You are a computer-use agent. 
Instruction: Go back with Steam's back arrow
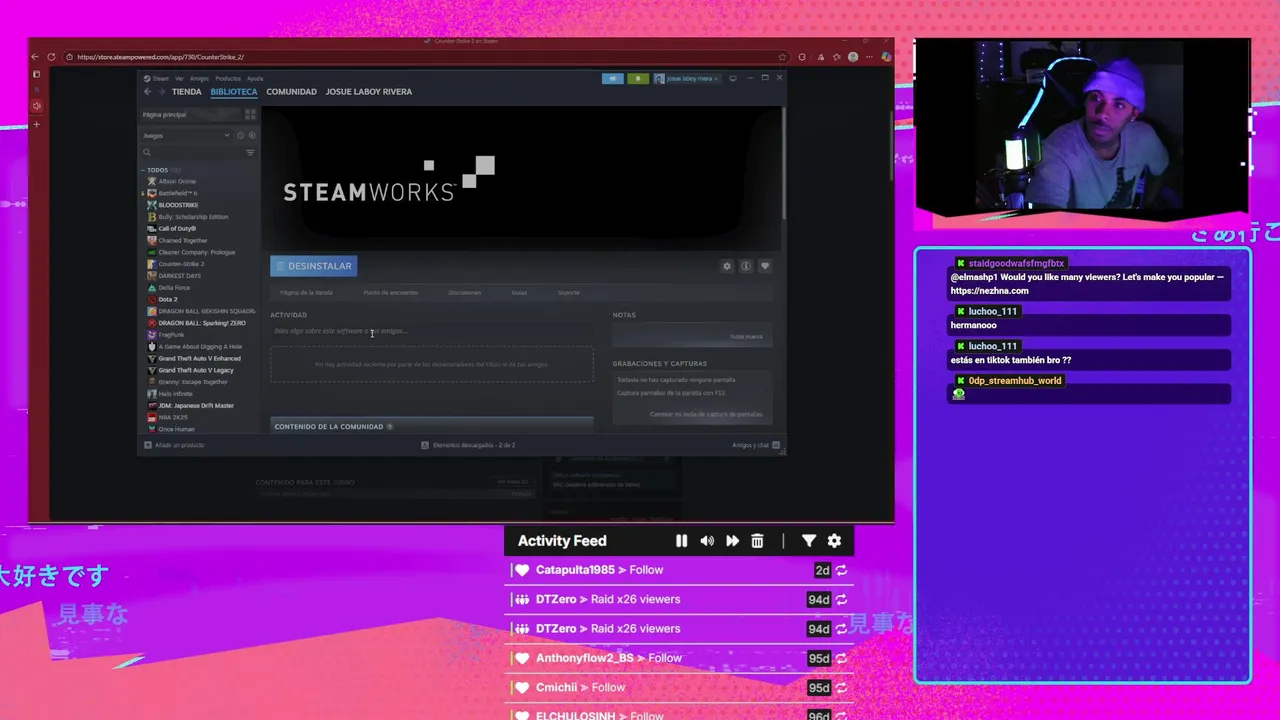148,92
